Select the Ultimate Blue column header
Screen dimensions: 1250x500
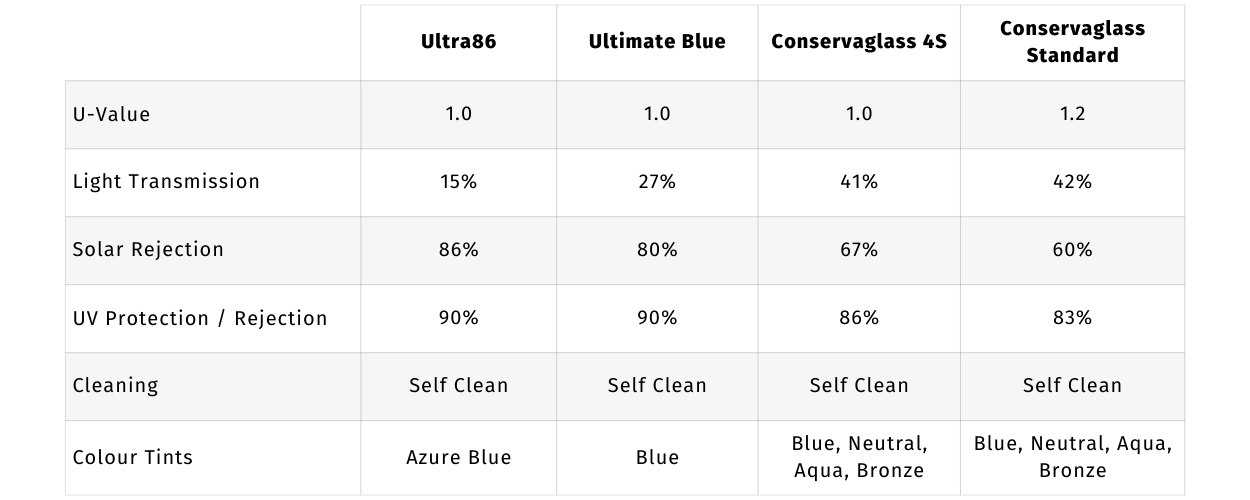pos(657,42)
